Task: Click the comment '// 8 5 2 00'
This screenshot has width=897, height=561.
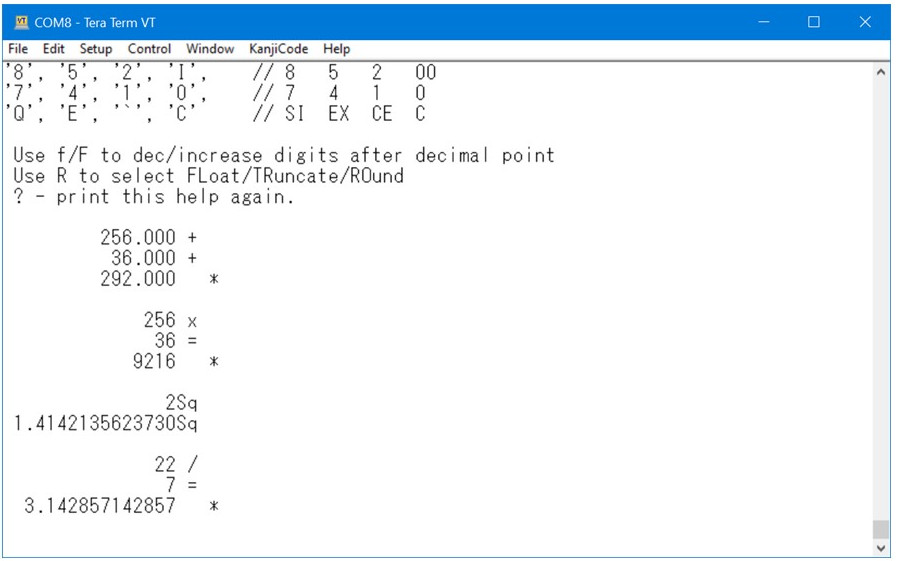Action: (344, 73)
